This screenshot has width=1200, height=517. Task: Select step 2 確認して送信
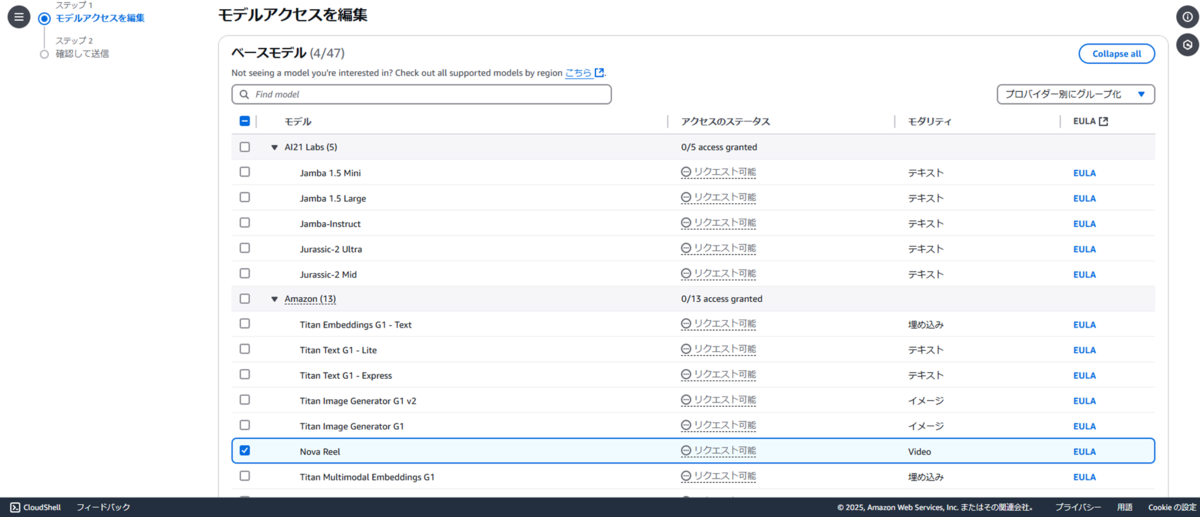(82, 54)
